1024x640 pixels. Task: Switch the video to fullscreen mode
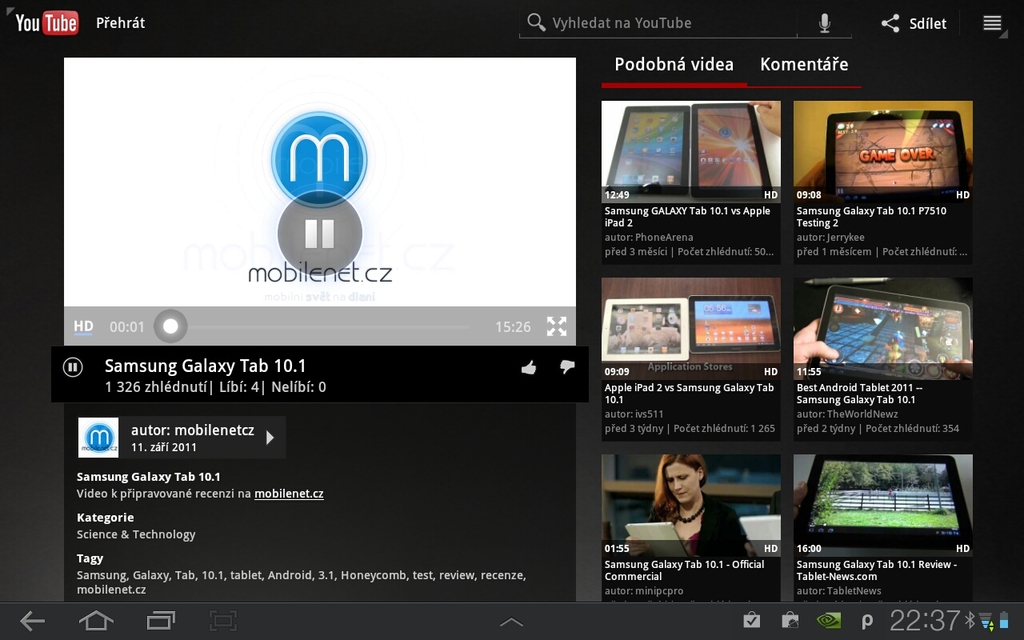point(557,326)
